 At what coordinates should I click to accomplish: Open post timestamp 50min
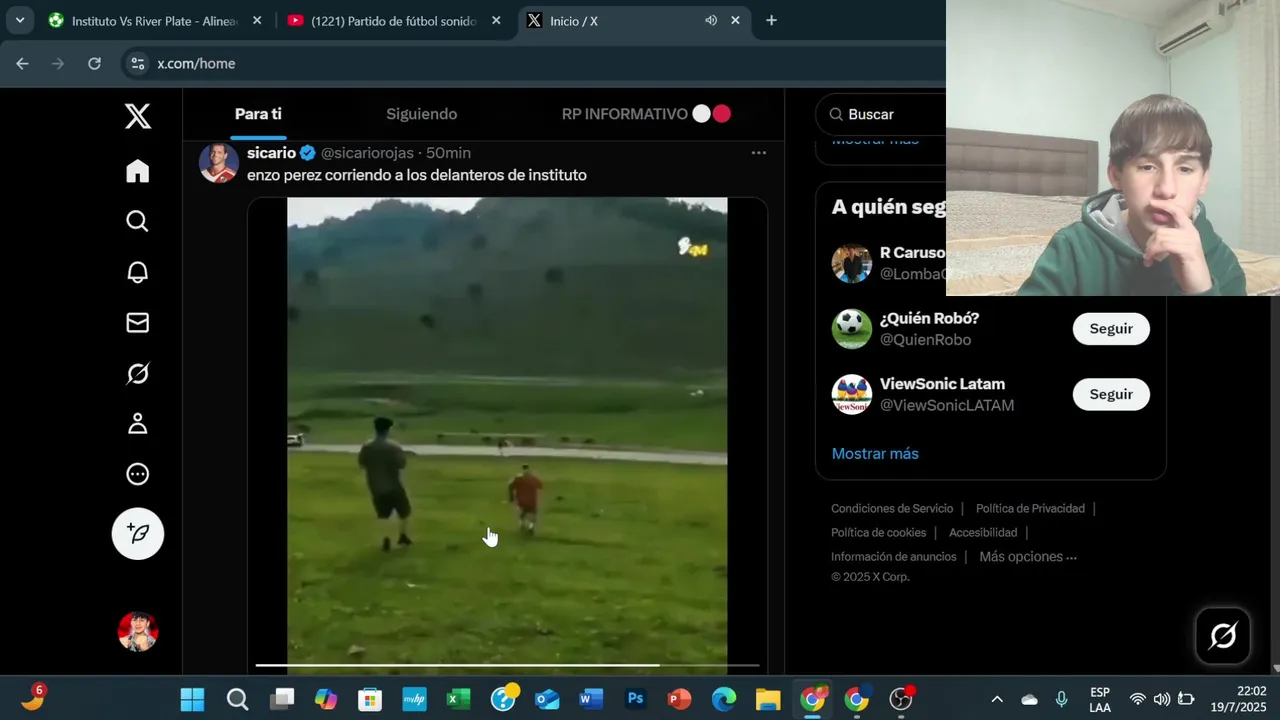[x=448, y=153]
